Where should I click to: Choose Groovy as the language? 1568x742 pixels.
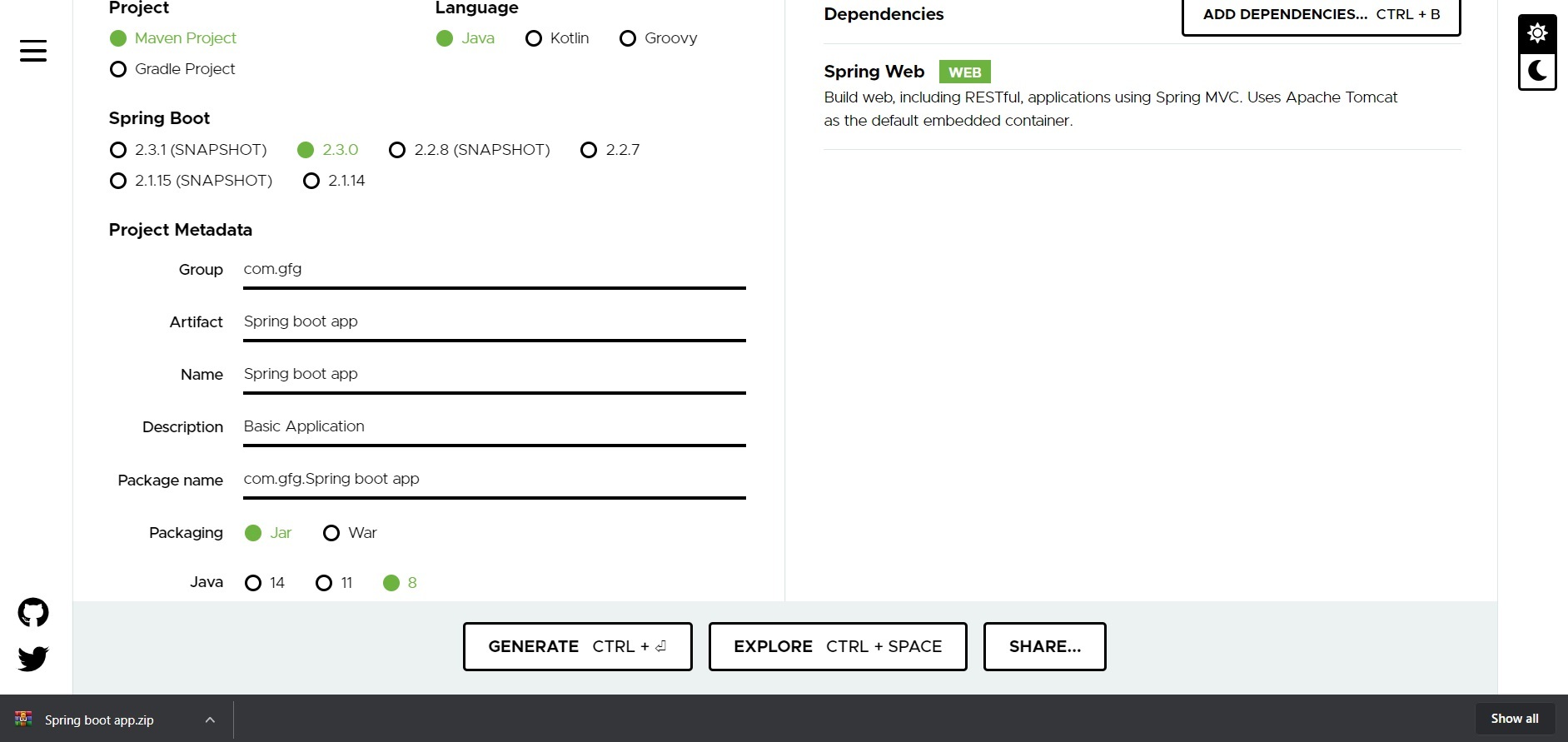coord(659,38)
